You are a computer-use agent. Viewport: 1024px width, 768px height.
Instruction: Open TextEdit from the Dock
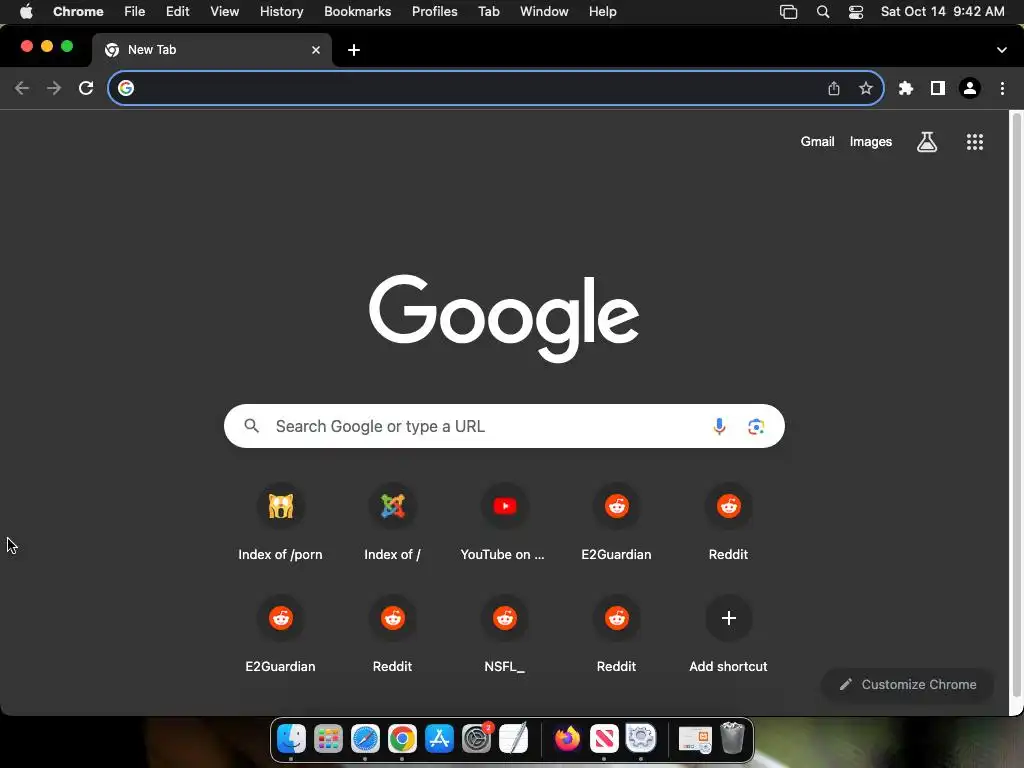tap(513, 739)
